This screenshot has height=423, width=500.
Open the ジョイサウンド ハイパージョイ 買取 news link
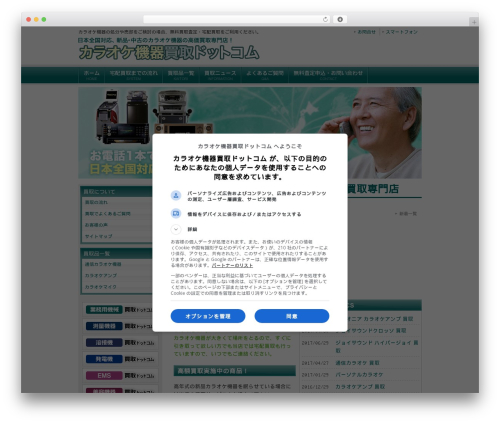pos(377,346)
